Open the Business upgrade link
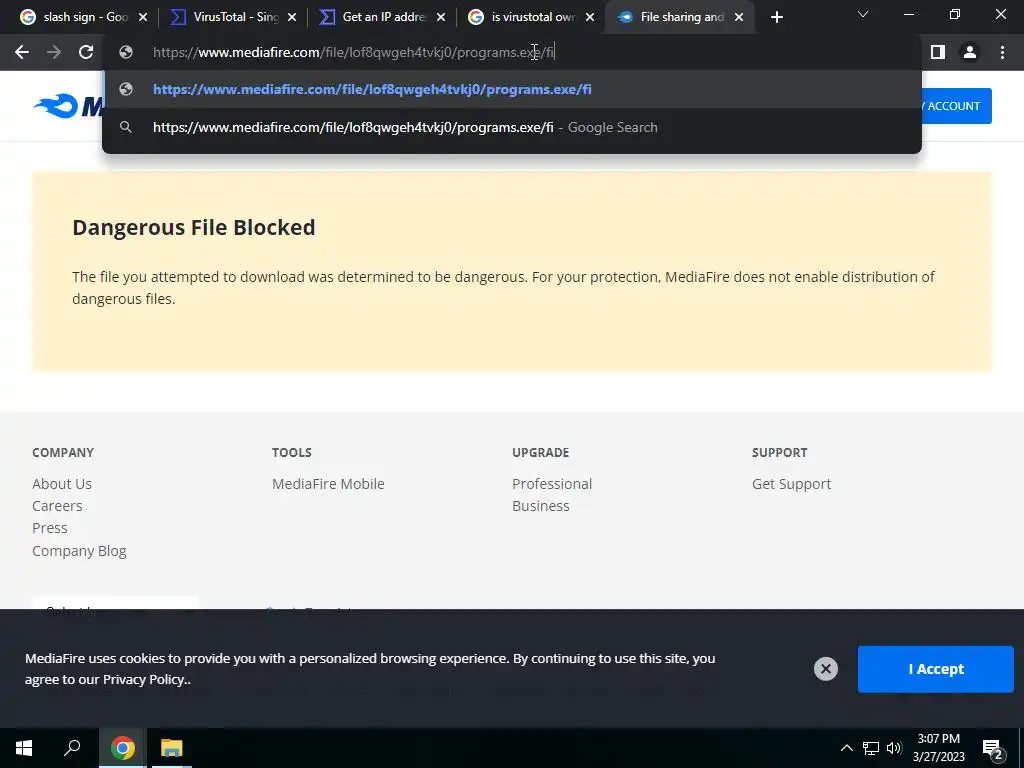This screenshot has width=1024, height=768. [541, 506]
